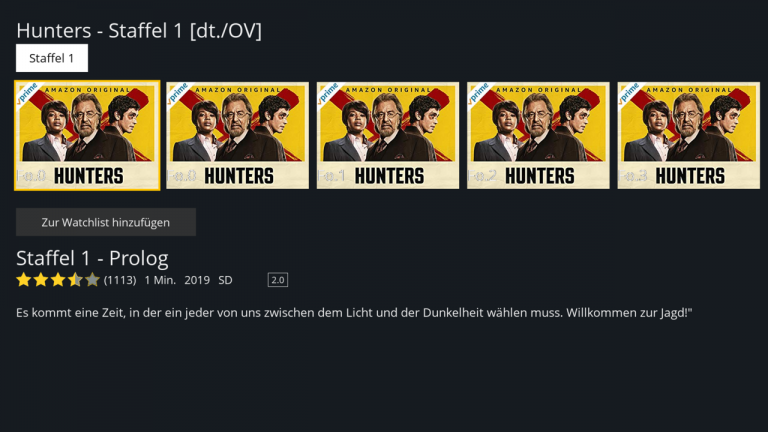The height and width of the screenshot is (432, 768).
Task: Open the Hunters thumbnail labeled Fo.3
Action: click(689, 135)
